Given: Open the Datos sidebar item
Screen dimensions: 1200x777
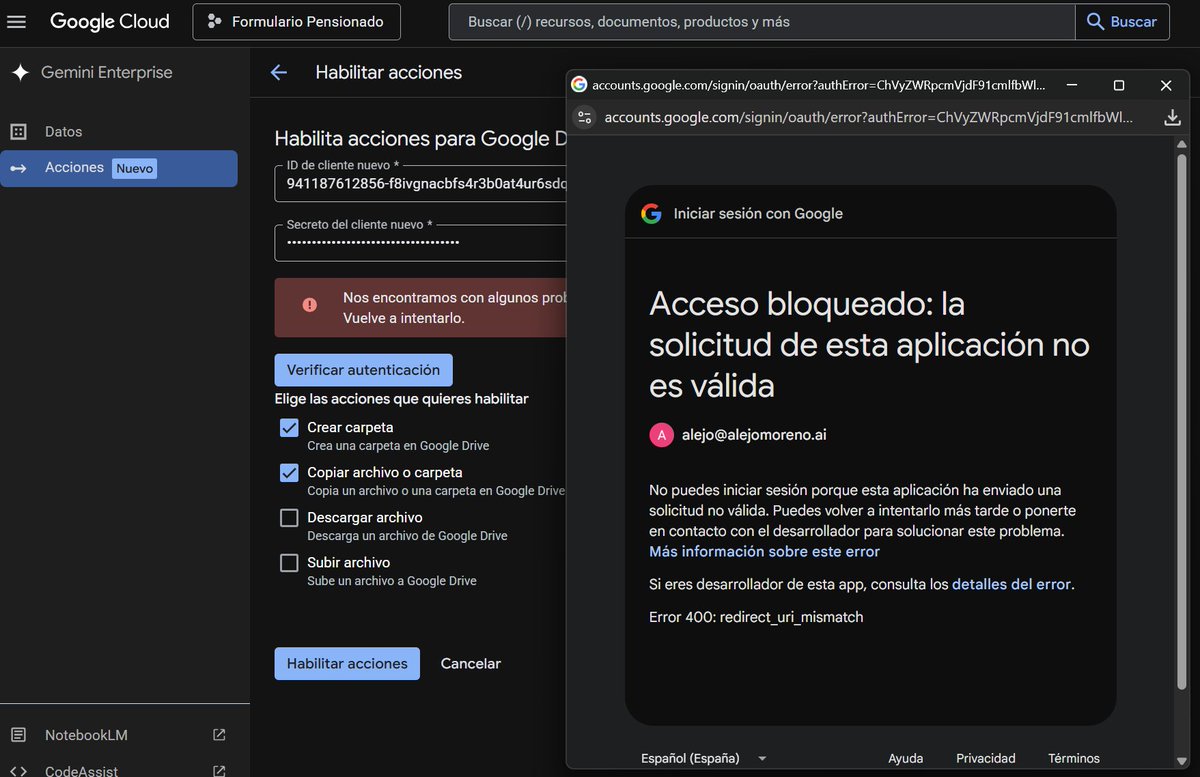Looking at the screenshot, I should pyautogui.click(x=119, y=132).
